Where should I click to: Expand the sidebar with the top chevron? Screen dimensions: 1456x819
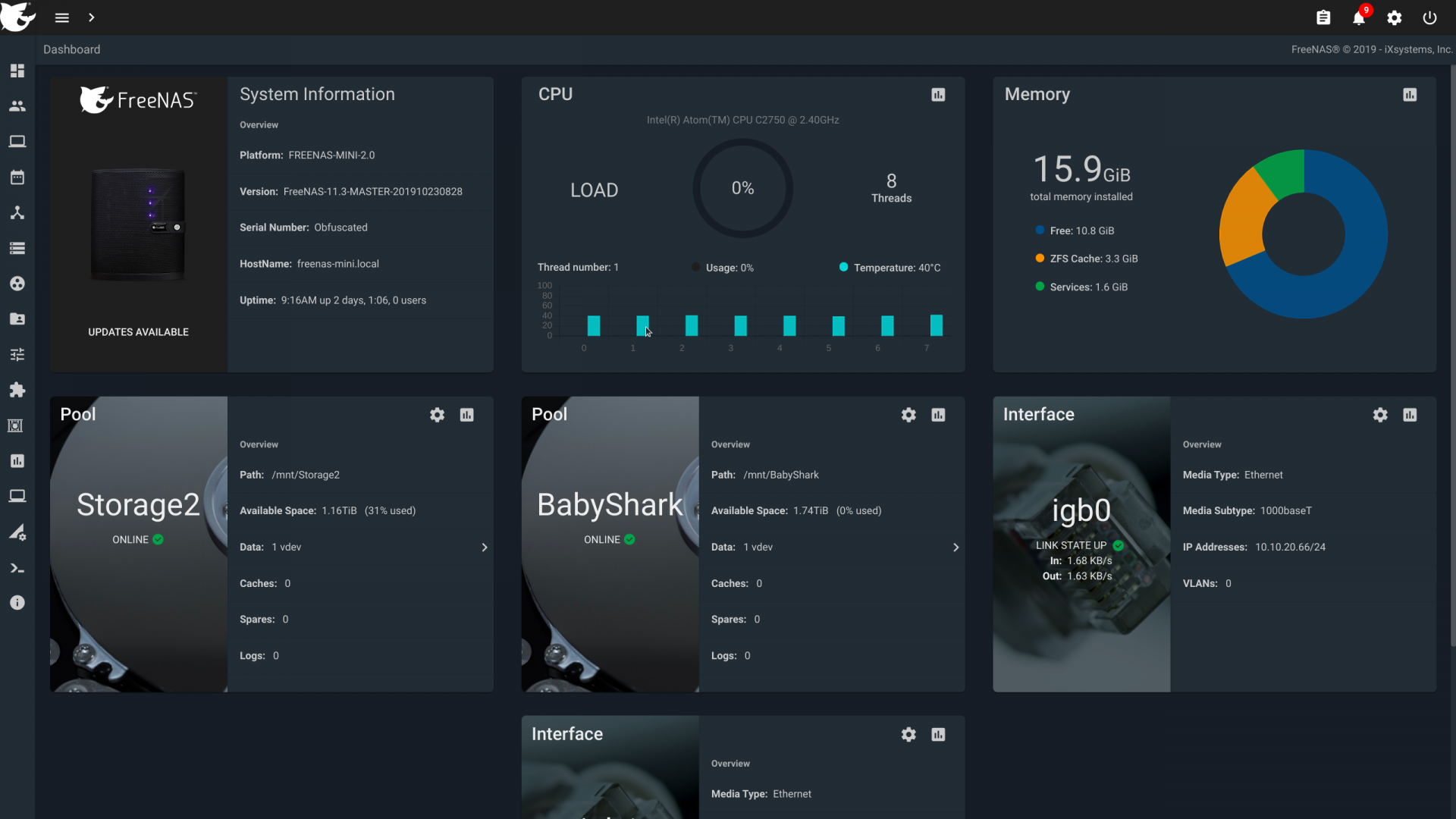tap(91, 17)
